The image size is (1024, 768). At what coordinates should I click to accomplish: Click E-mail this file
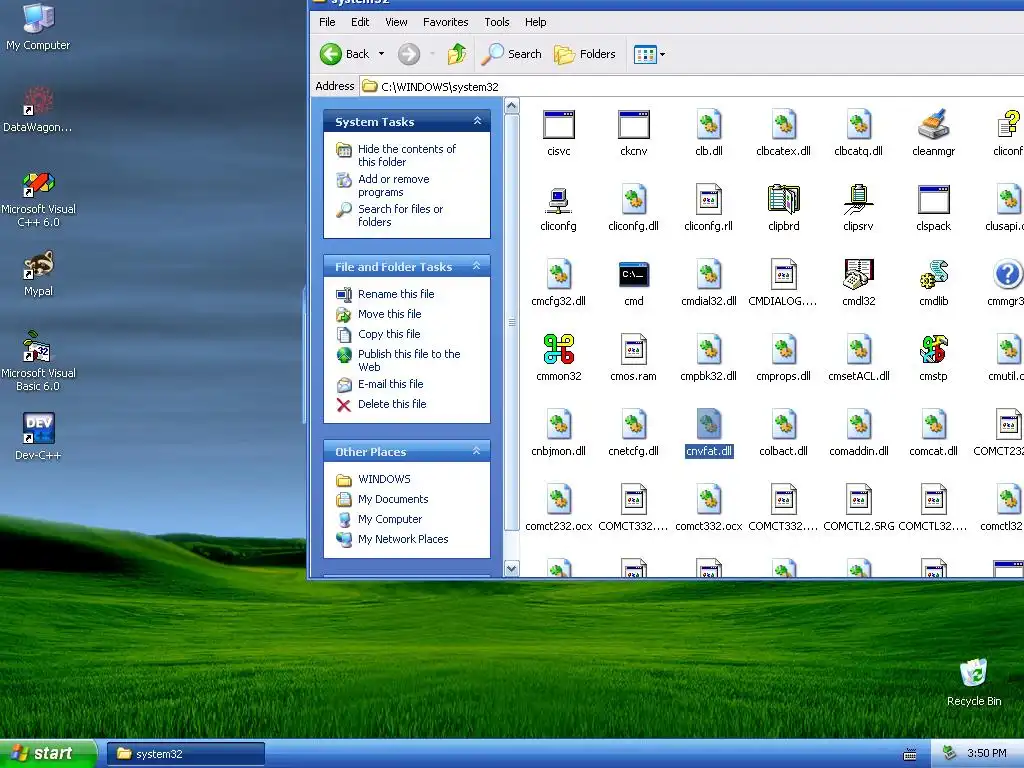(x=390, y=384)
